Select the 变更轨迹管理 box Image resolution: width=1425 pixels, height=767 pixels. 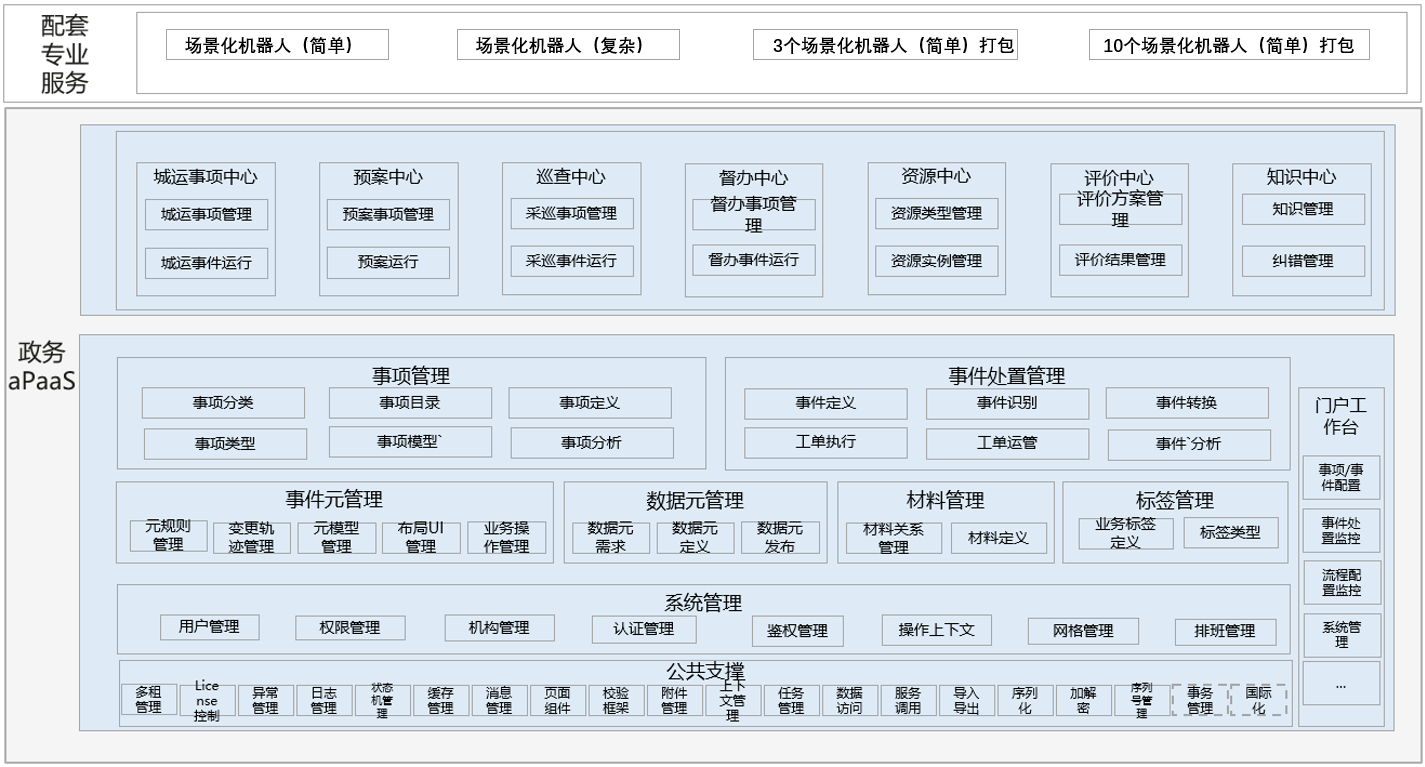click(x=251, y=538)
